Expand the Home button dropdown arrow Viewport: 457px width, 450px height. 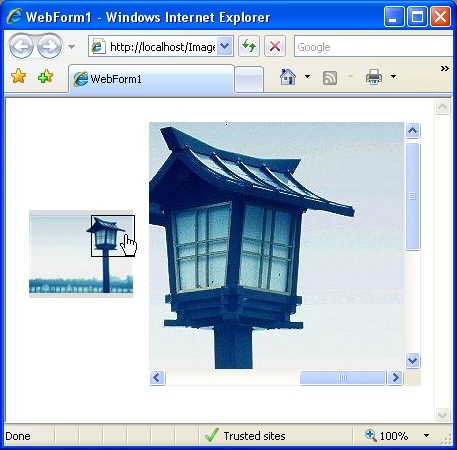coord(307,77)
